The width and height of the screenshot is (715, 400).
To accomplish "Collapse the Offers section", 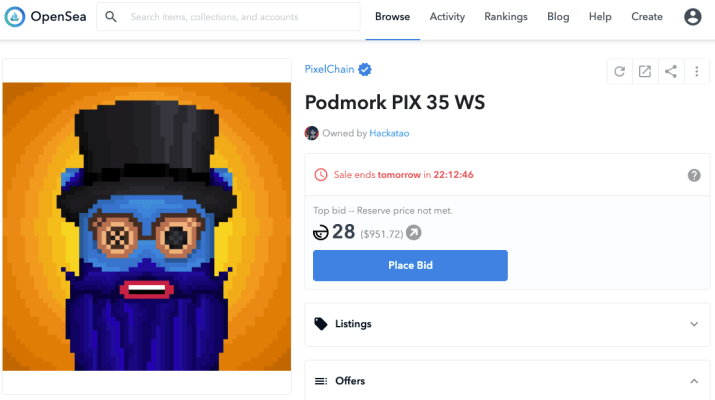I will (x=694, y=381).
